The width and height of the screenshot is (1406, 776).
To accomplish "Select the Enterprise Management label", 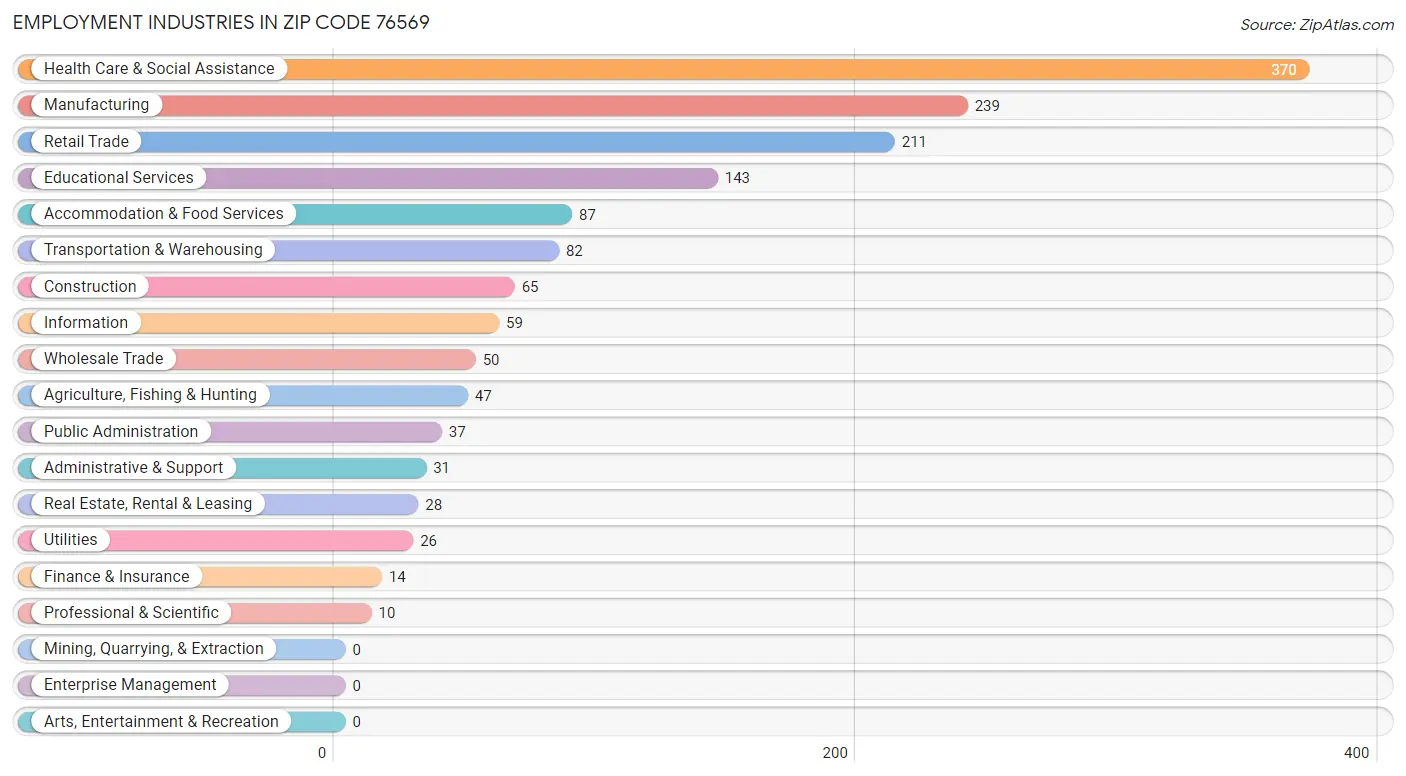I will 130,685.
